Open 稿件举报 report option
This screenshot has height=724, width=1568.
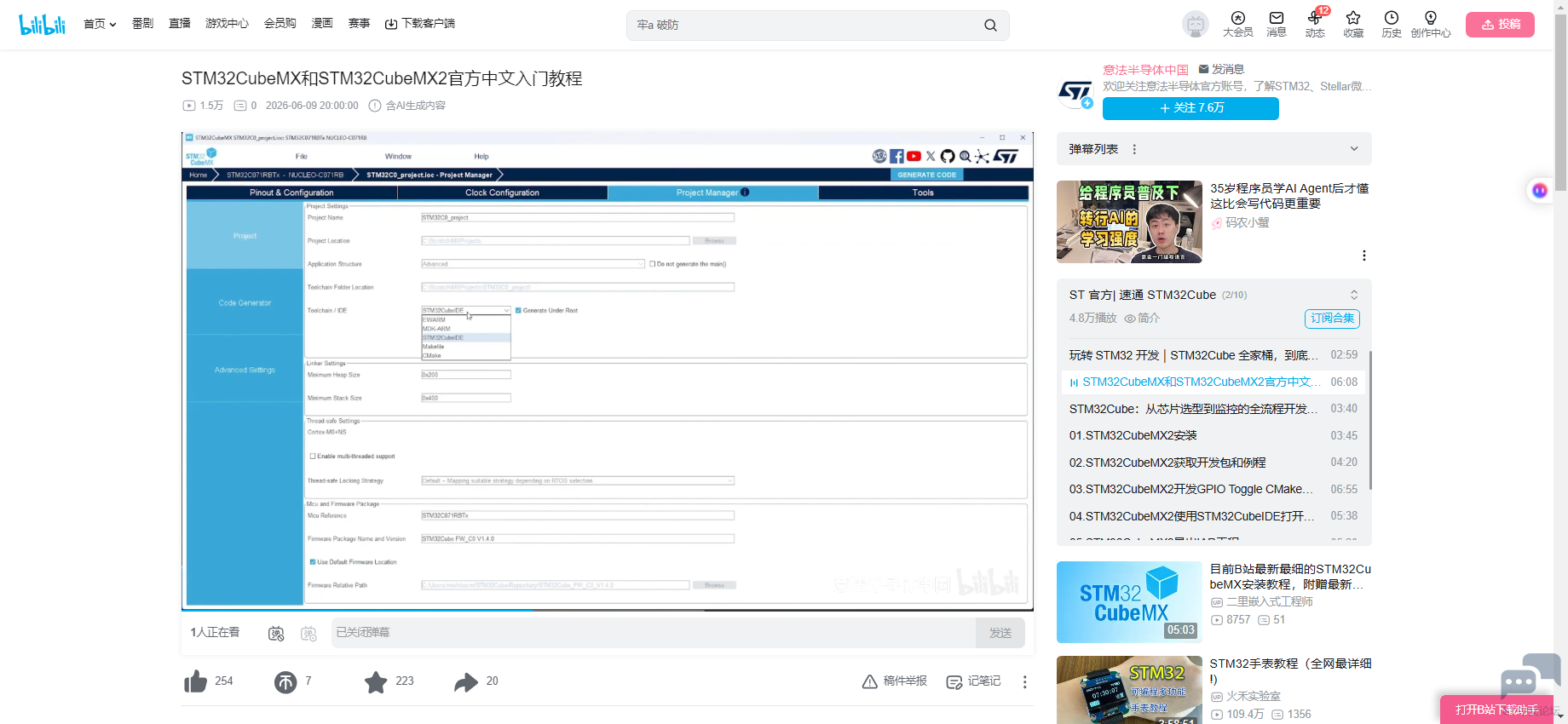[x=895, y=681]
